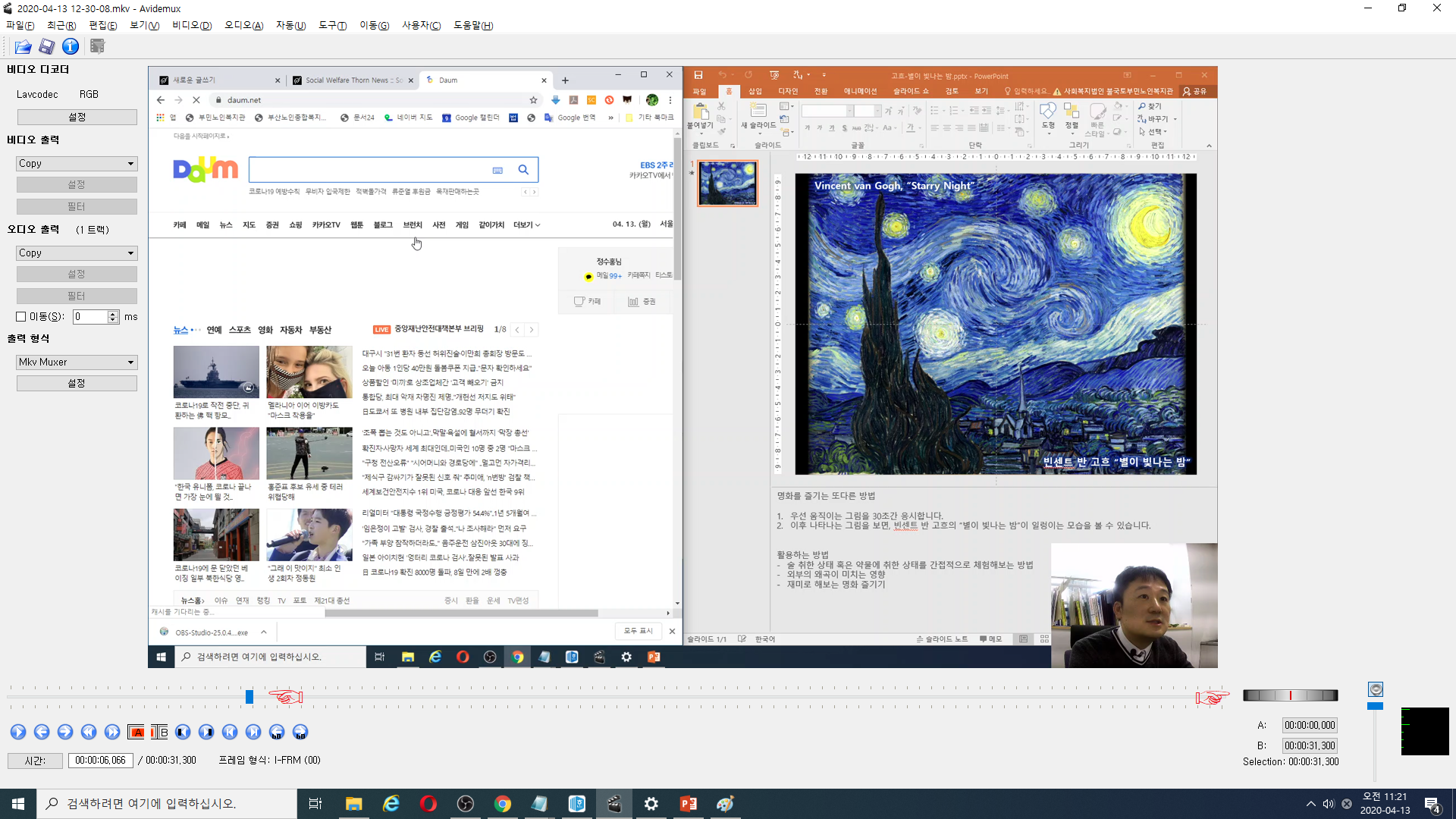Open the file information icon
Screen dimensions: 1456x819
71,47
